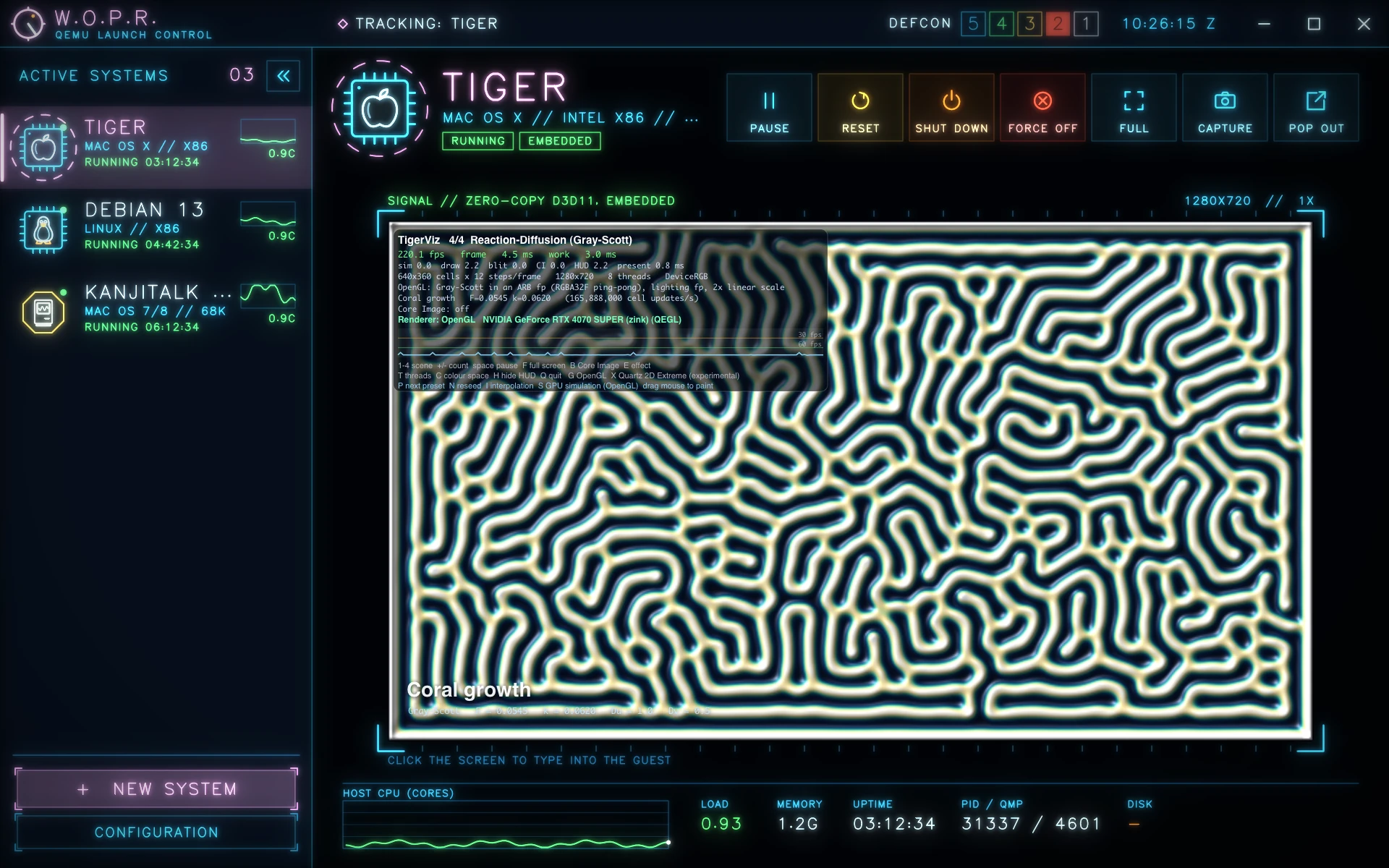The width and height of the screenshot is (1389, 868).
Task: Click the guest screen to type
Action: click(x=851, y=482)
